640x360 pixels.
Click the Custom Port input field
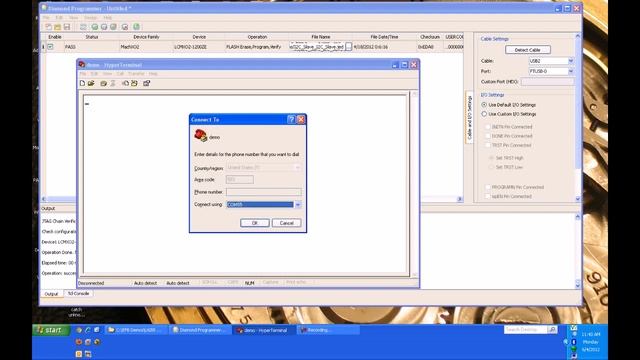click(547, 82)
